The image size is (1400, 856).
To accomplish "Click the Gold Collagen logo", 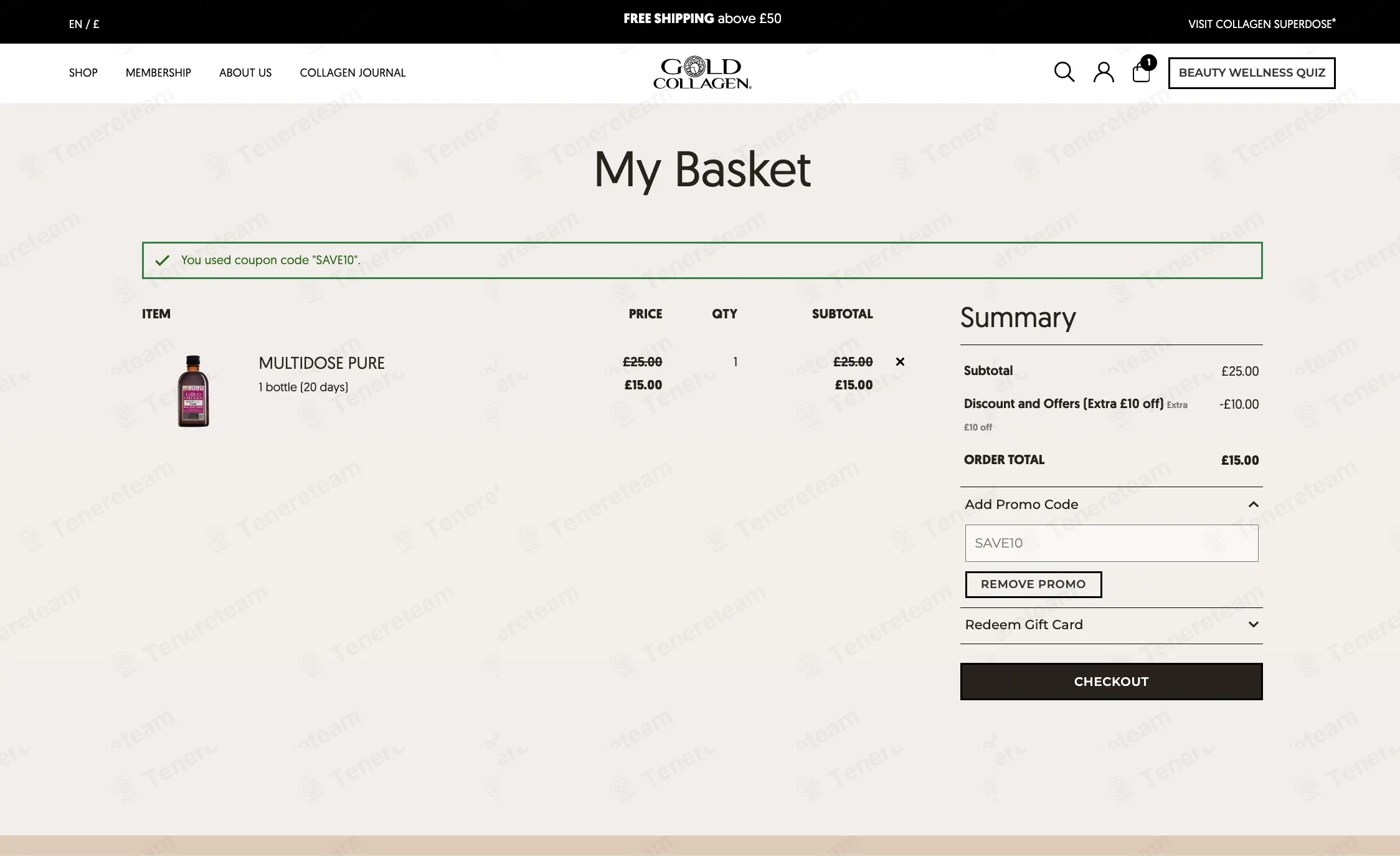I will pyautogui.click(x=702, y=74).
